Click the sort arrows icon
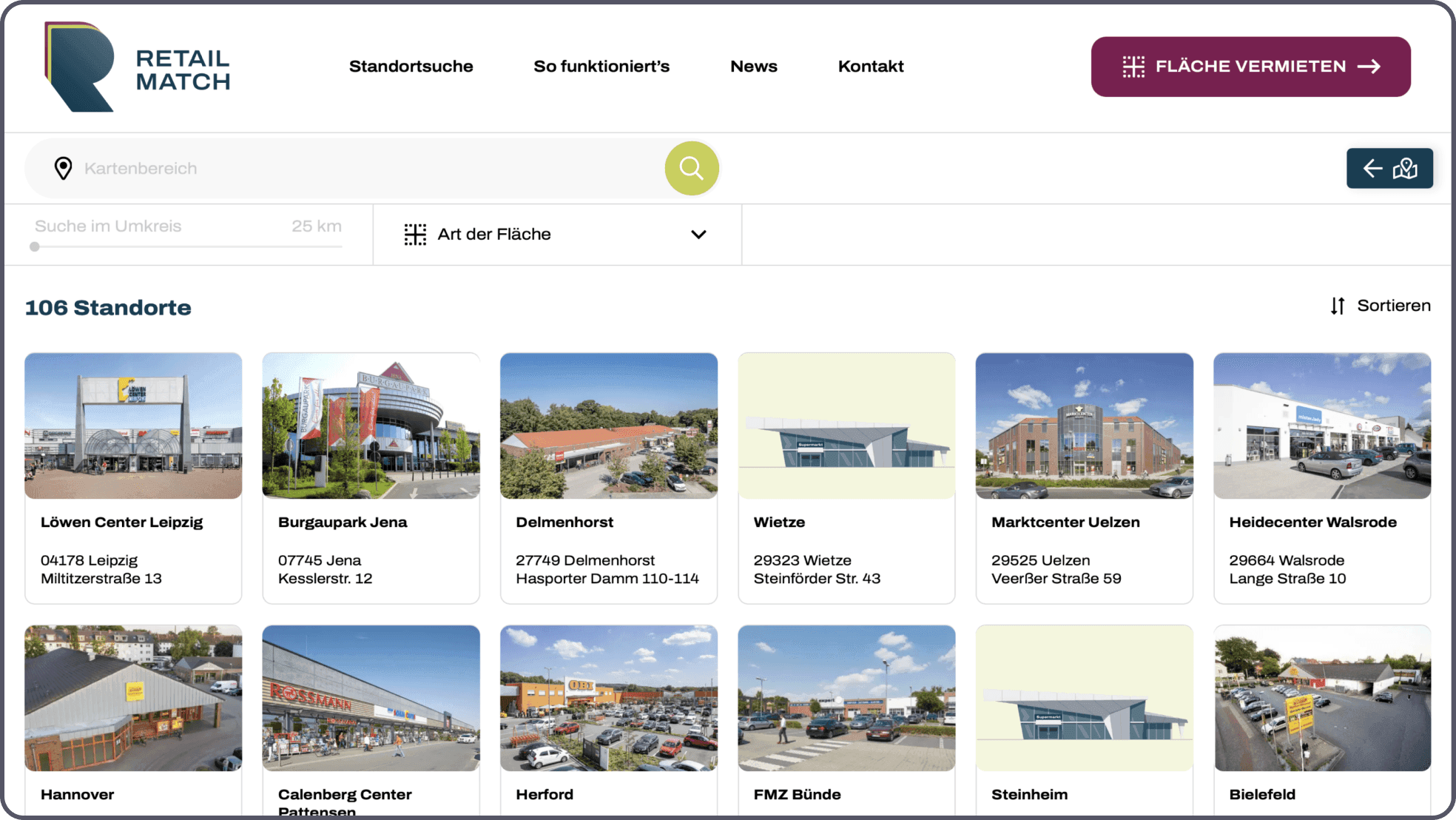 click(1337, 306)
